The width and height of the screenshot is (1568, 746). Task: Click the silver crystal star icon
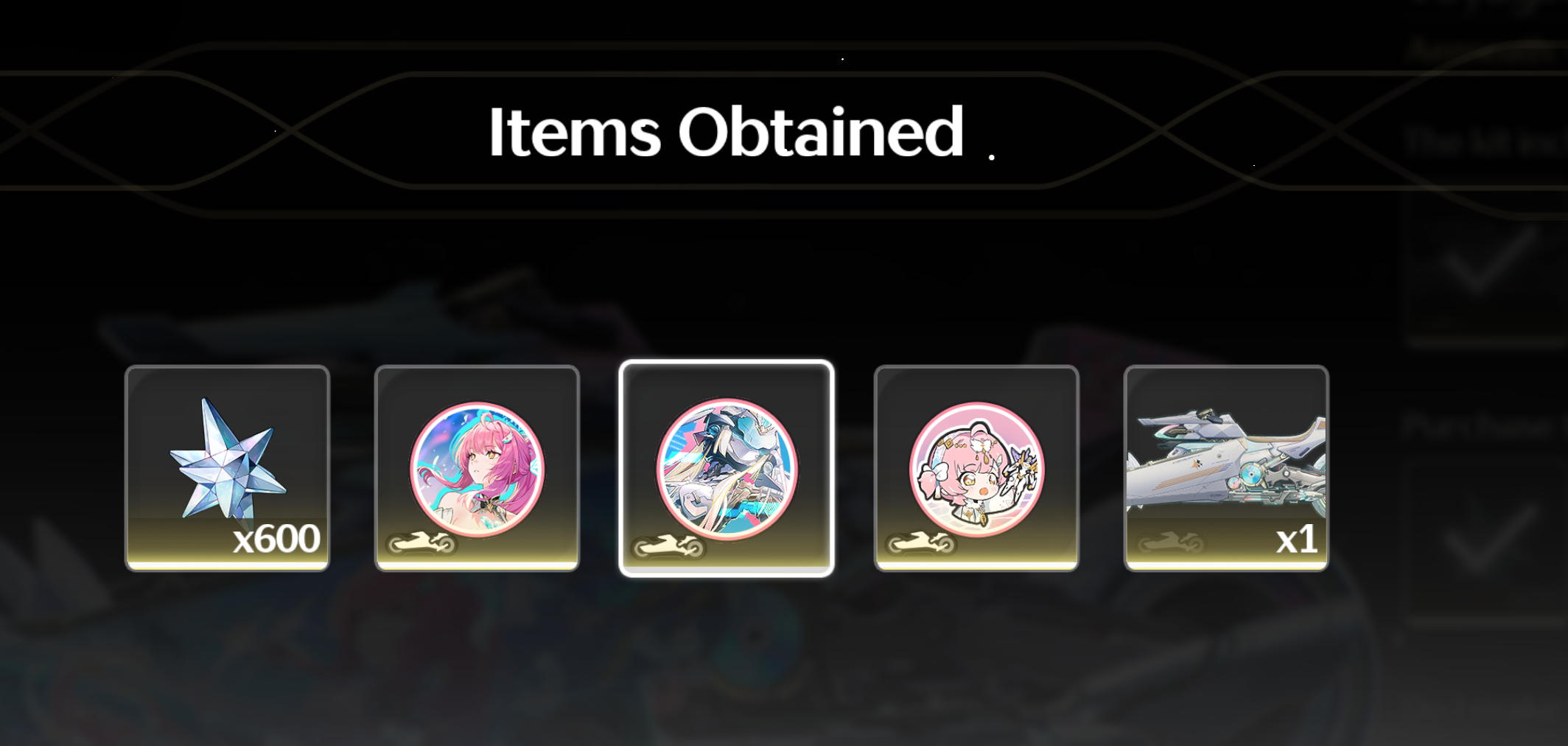point(228,459)
